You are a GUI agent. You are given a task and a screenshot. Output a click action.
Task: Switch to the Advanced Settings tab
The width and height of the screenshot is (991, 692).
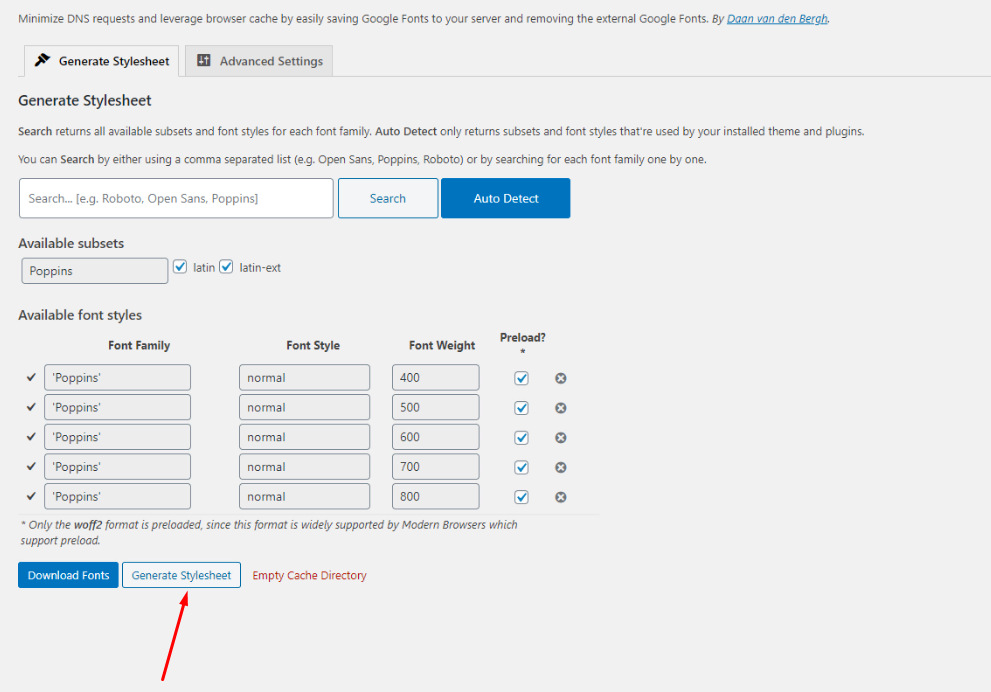coord(270,61)
